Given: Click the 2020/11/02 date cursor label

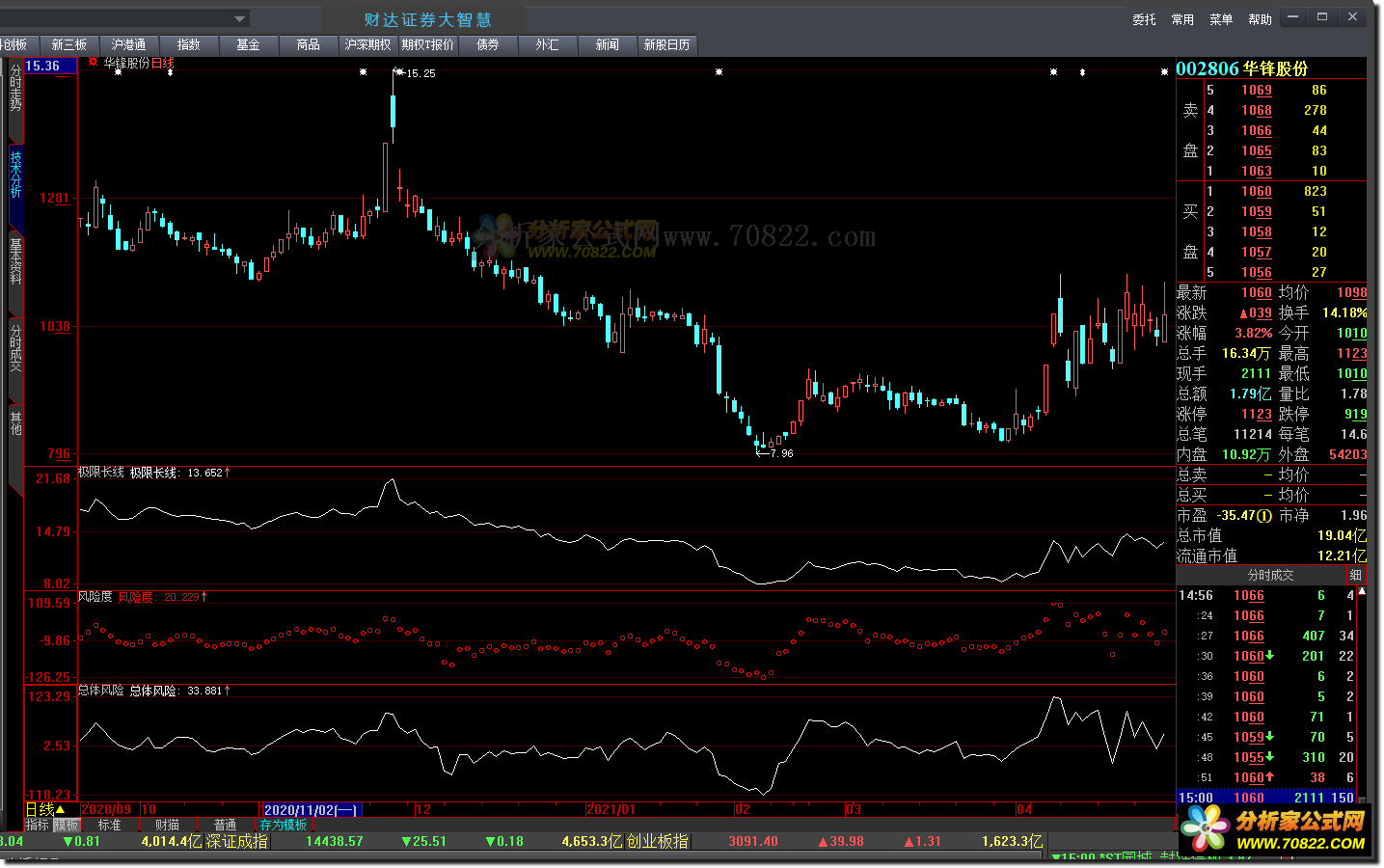Looking at the screenshot, I should coord(311,810).
